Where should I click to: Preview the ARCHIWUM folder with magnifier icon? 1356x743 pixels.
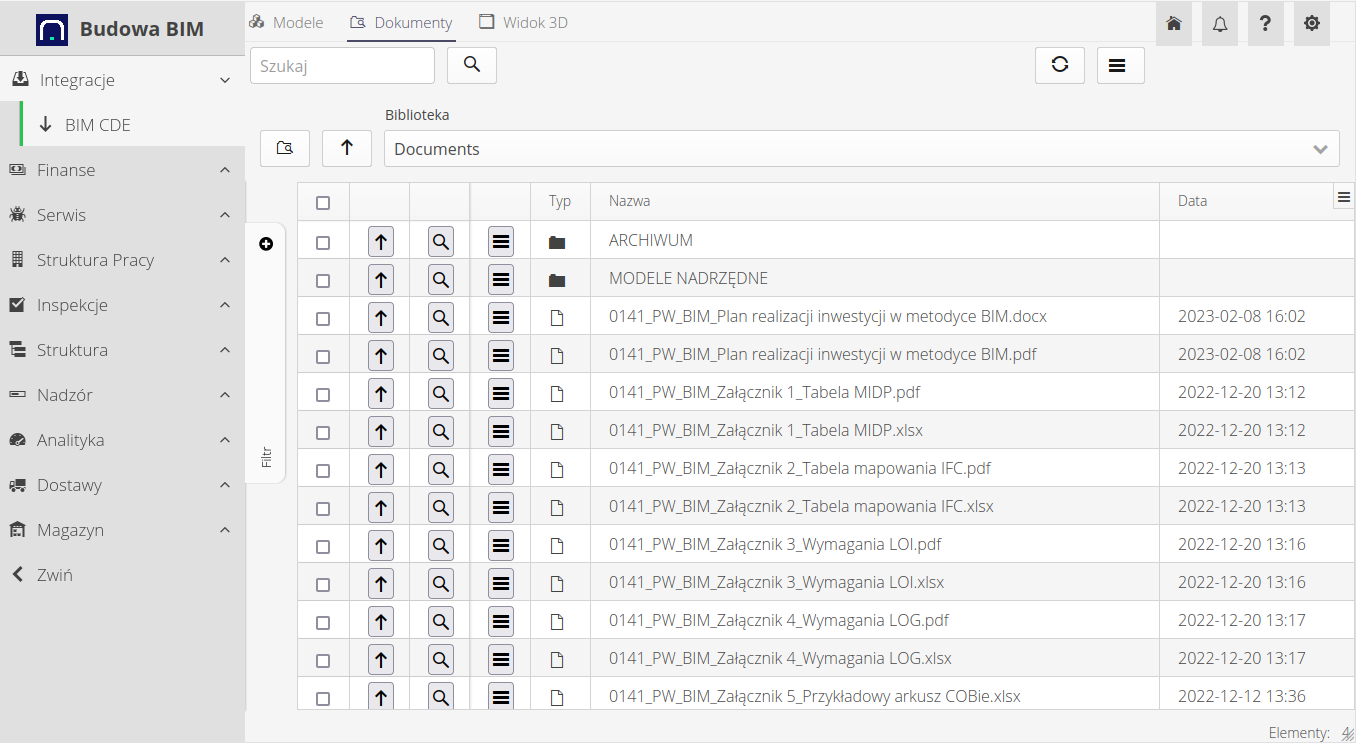441,241
